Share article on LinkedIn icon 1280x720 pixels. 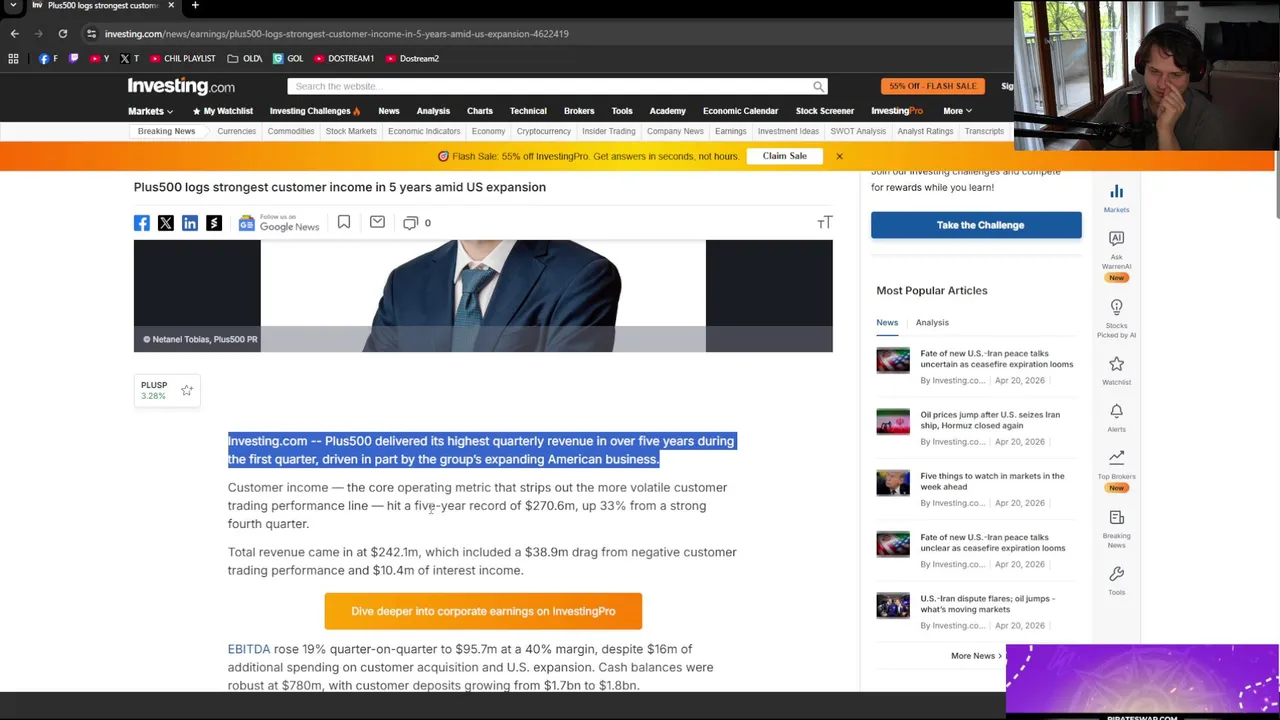click(190, 223)
